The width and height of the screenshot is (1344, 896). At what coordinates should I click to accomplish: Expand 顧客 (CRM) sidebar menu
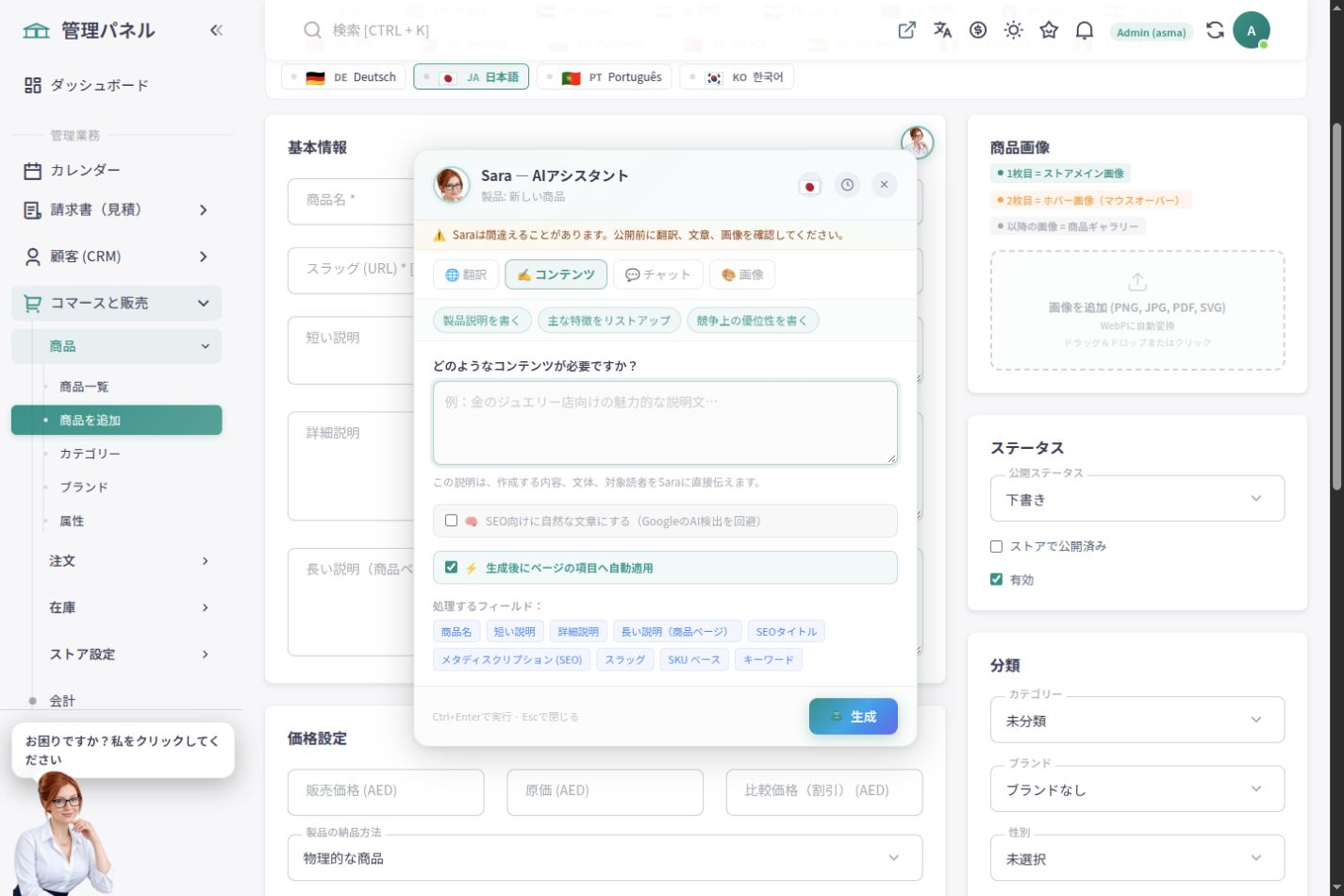[117, 257]
